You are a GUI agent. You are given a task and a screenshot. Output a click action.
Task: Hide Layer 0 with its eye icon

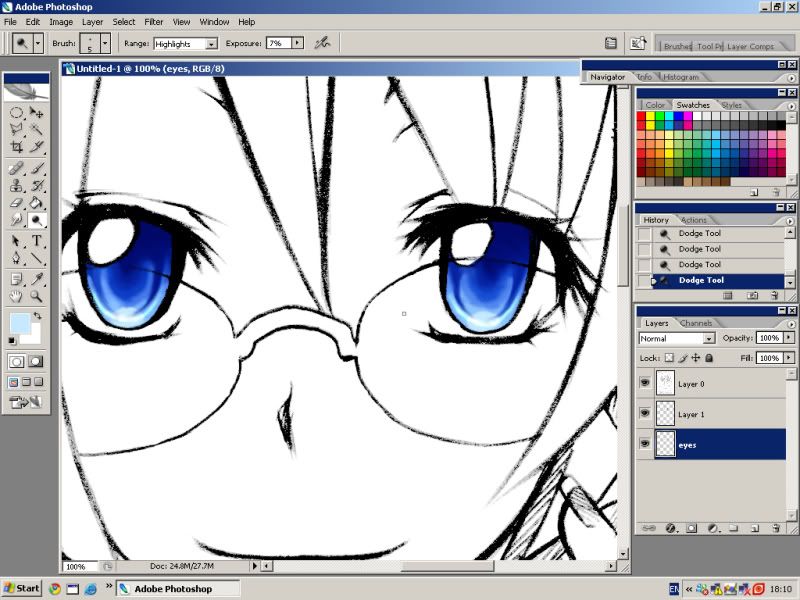coord(645,383)
